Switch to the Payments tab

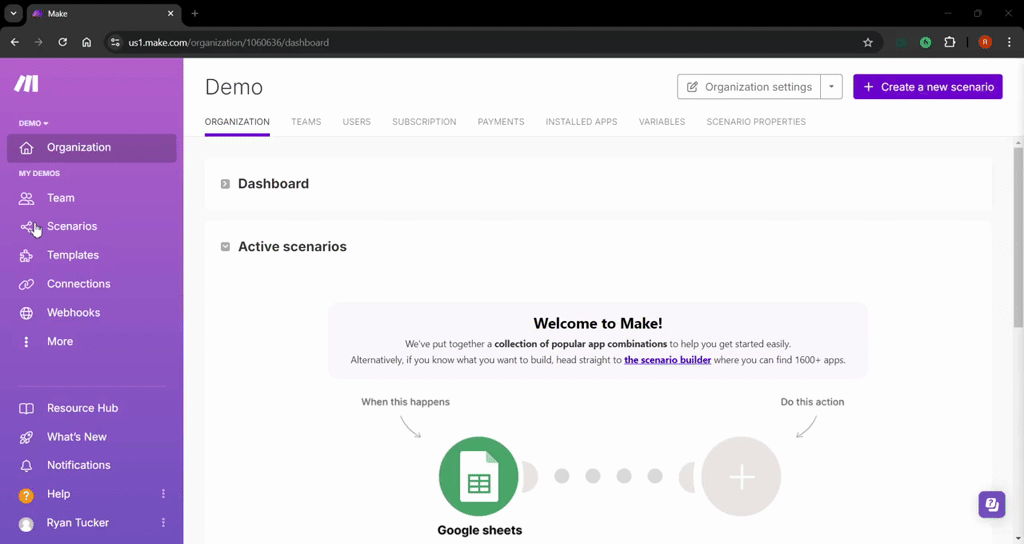pyautogui.click(x=501, y=121)
